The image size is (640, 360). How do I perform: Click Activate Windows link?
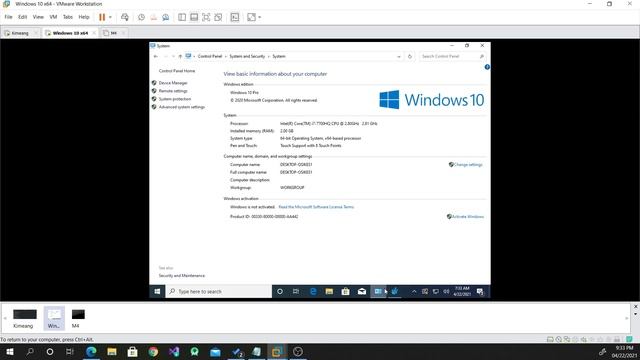tap(467, 216)
